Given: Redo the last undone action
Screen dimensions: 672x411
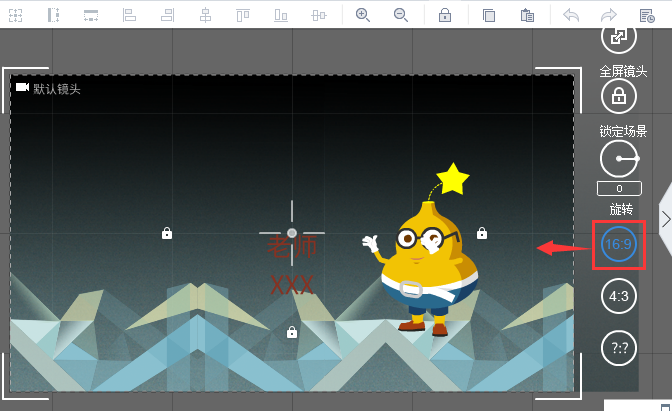Looking at the screenshot, I should [x=609, y=15].
